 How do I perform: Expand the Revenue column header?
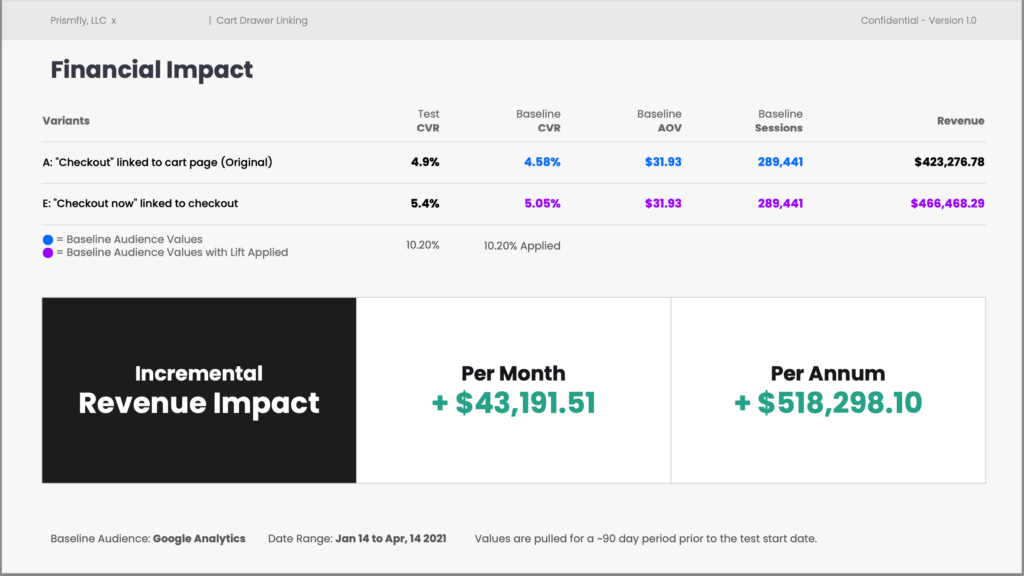[x=961, y=120]
